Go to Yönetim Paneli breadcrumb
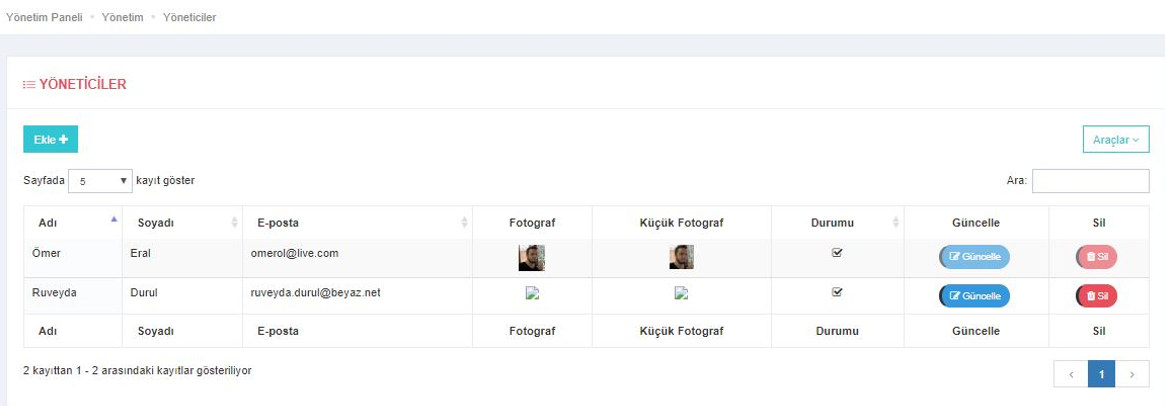This screenshot has width=1165, height=406. click(x=44, y=16)
